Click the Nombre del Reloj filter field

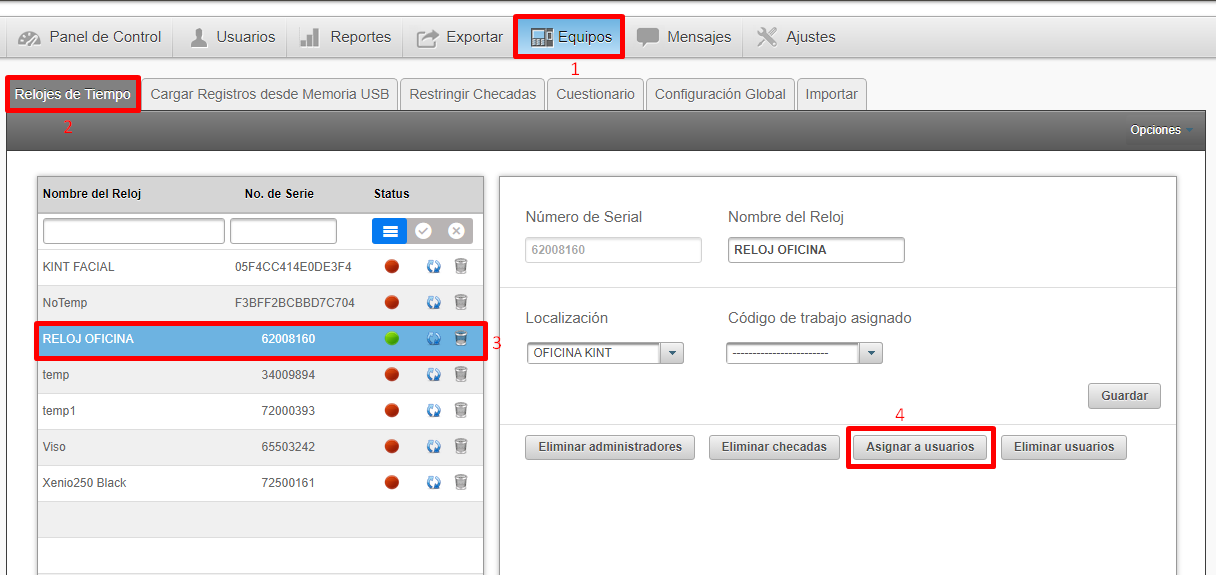tap(133, 231)
